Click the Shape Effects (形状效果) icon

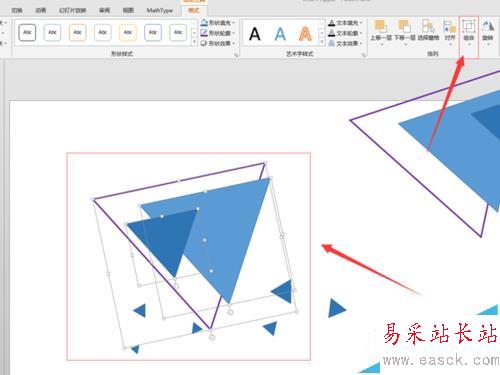[x=204, y=43]
